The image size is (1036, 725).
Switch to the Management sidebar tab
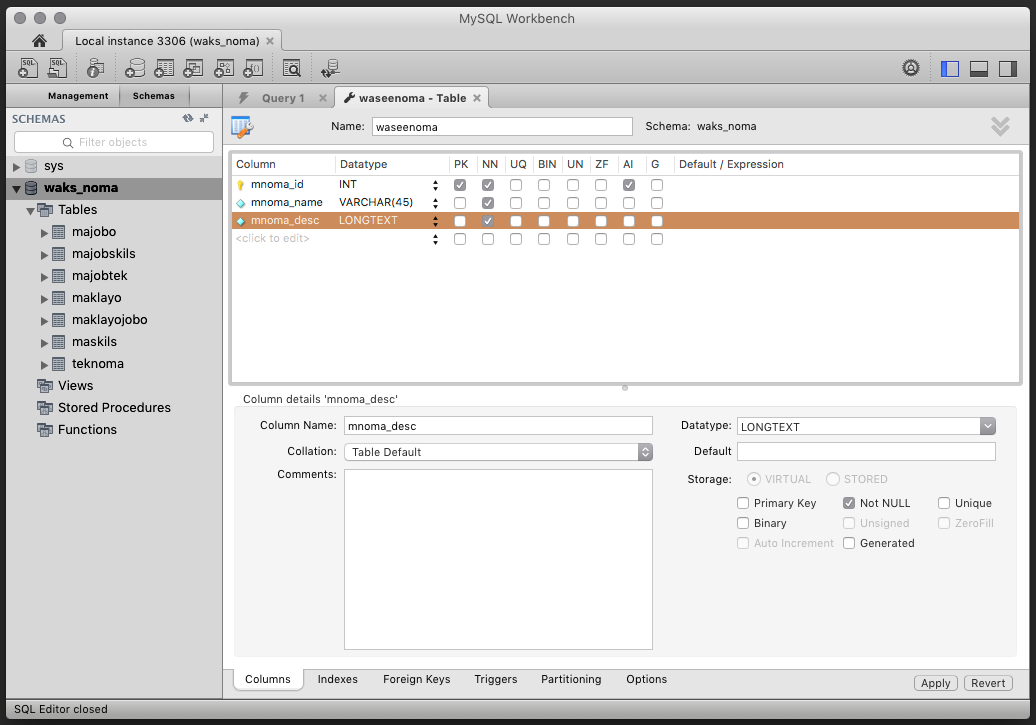[x=79, y=96]
